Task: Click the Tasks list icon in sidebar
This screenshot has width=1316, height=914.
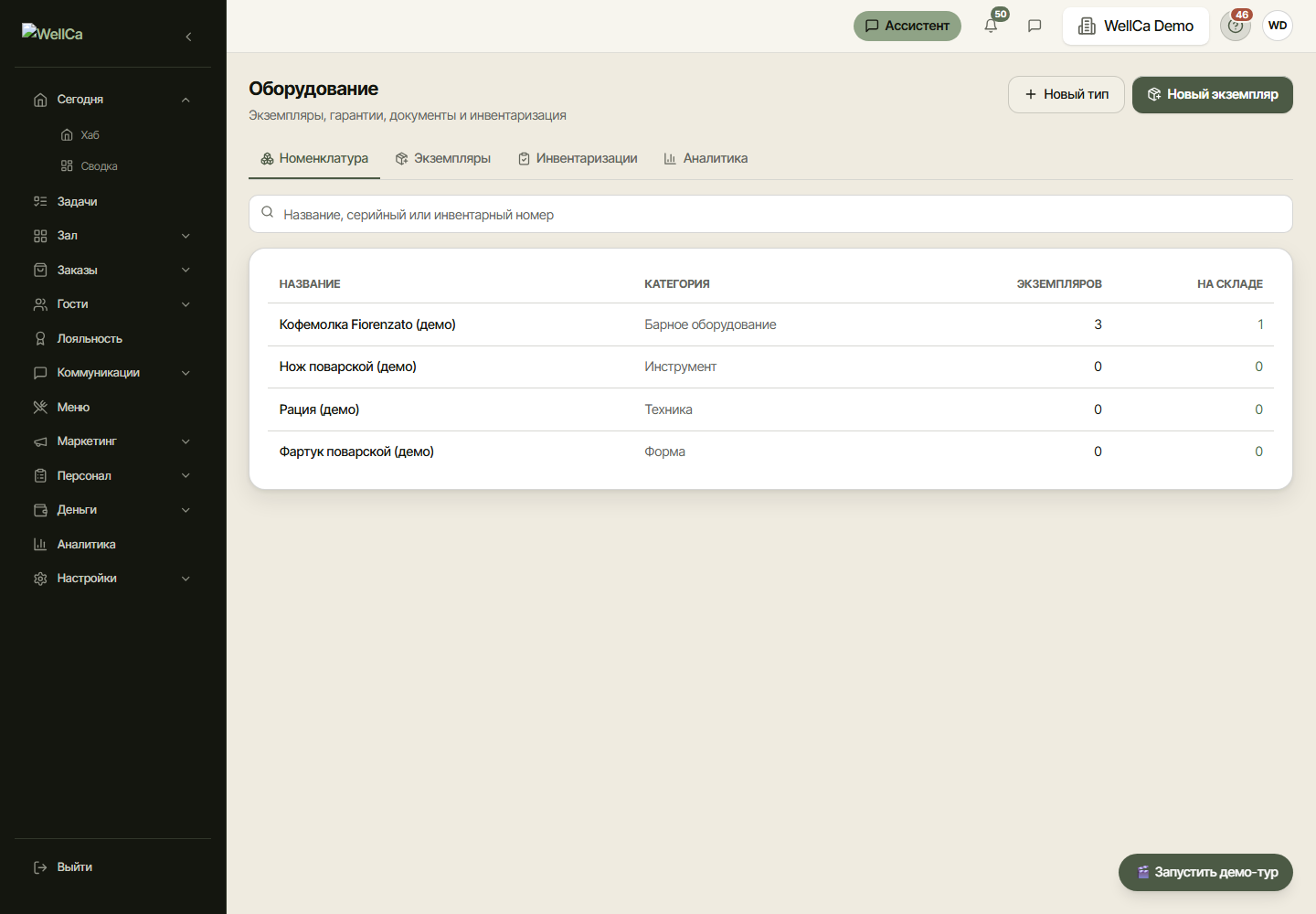Action: pyautogui.click(x=40, y=202)
